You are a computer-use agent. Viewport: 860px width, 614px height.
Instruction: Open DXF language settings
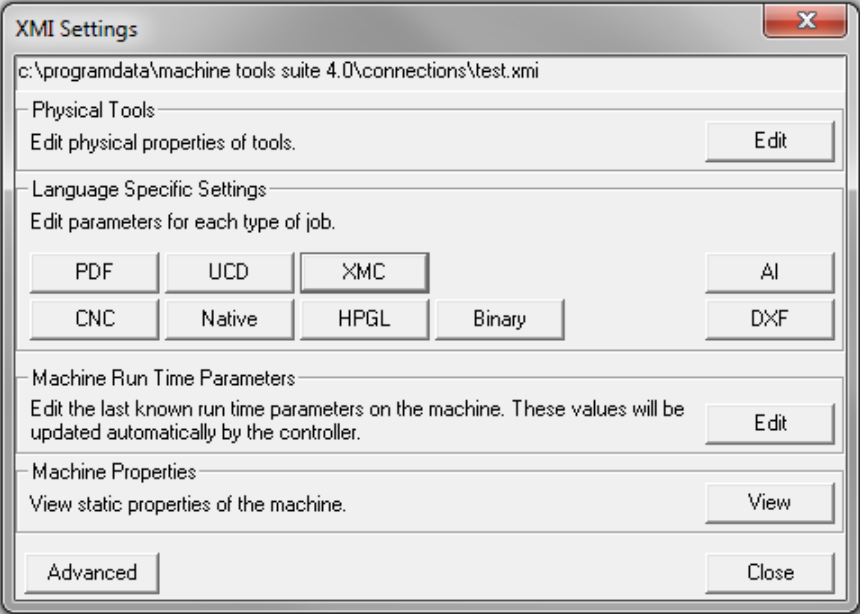pos(769,319)
